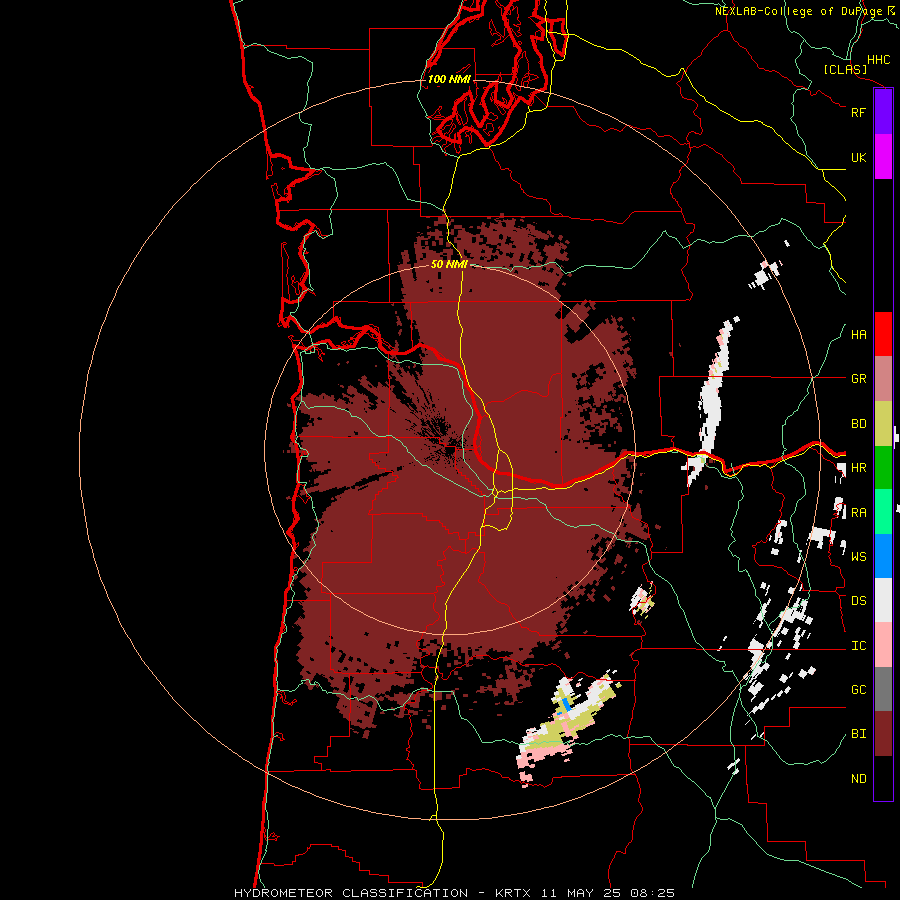900x900 pixels.
Task: Click the HR legend label
Action: point(858,468)
